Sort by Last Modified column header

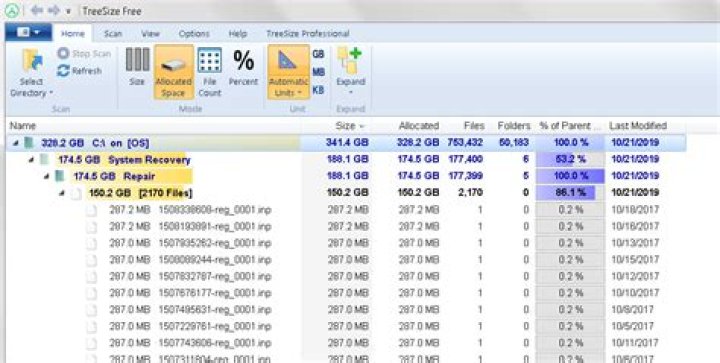coord(638,126)
